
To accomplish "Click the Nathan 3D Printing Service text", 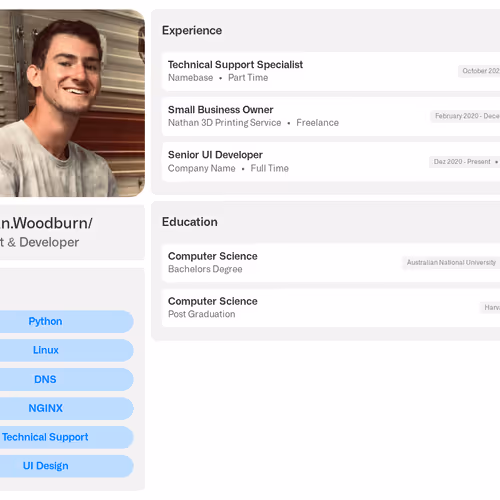I will point(225,123).
